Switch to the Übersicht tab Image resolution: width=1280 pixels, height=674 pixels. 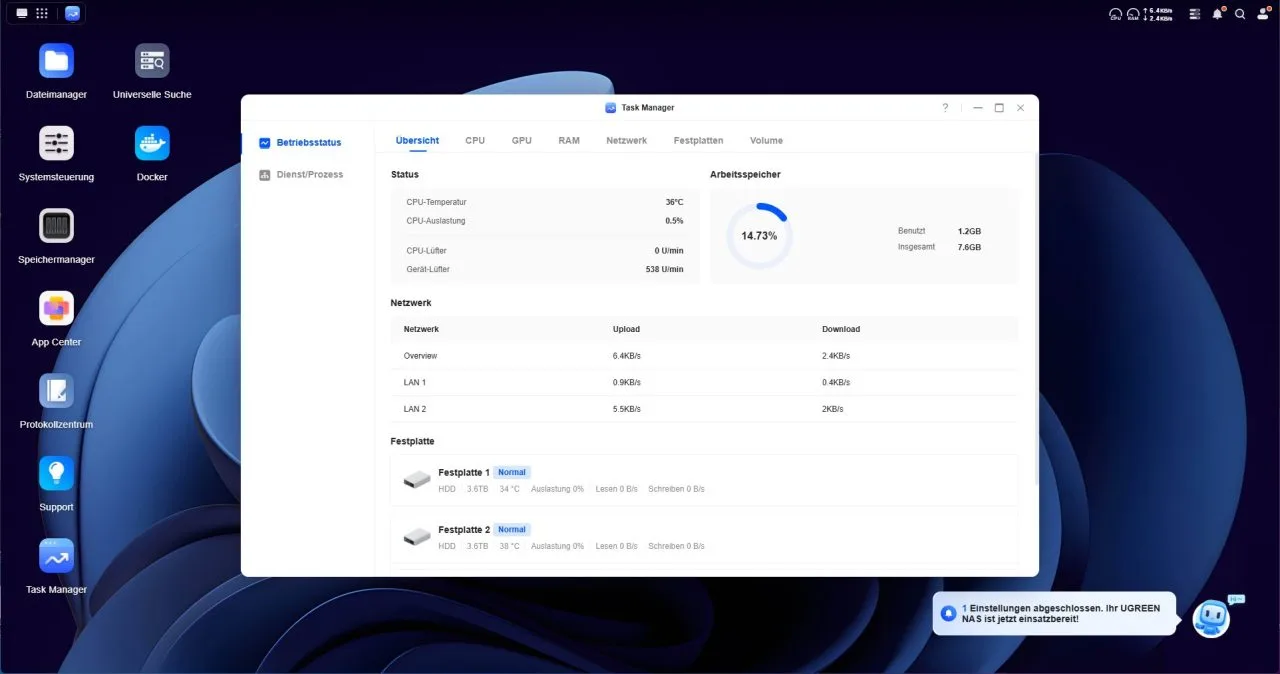pyautogui.click(x=417, y=141)
